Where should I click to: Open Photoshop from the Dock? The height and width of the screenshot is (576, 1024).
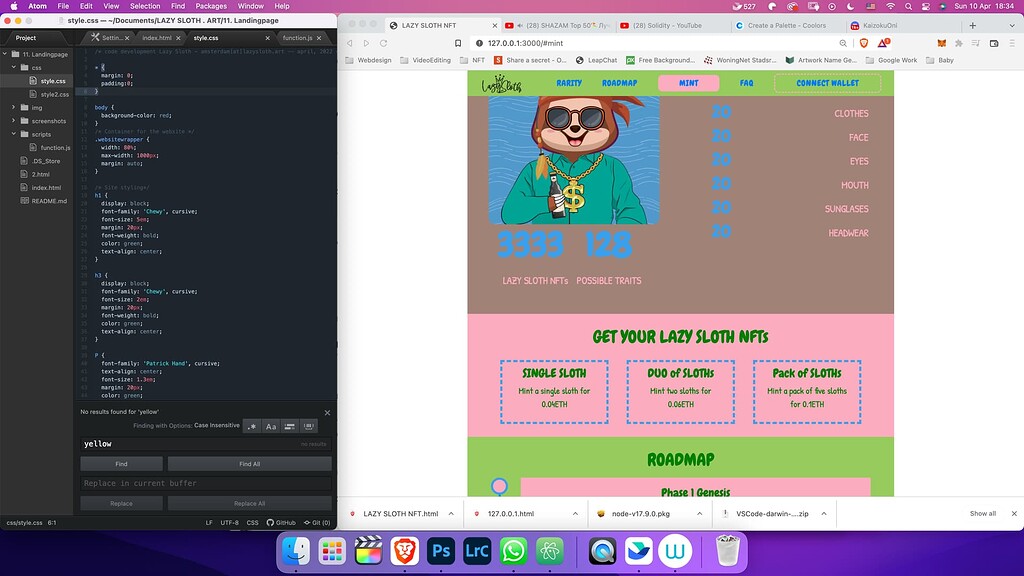point(439,550)
